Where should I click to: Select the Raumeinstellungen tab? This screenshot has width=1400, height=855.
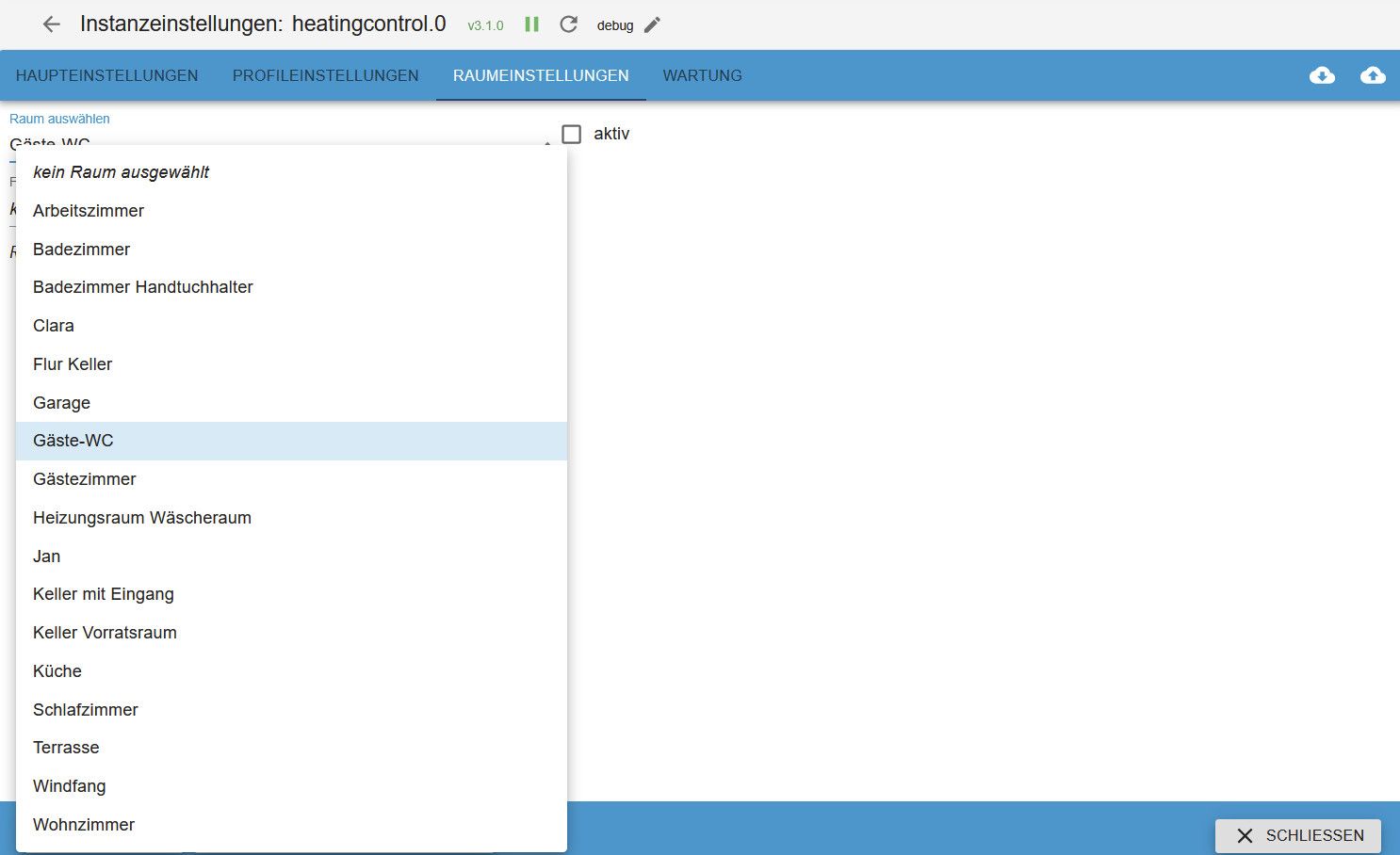(541, 75)
